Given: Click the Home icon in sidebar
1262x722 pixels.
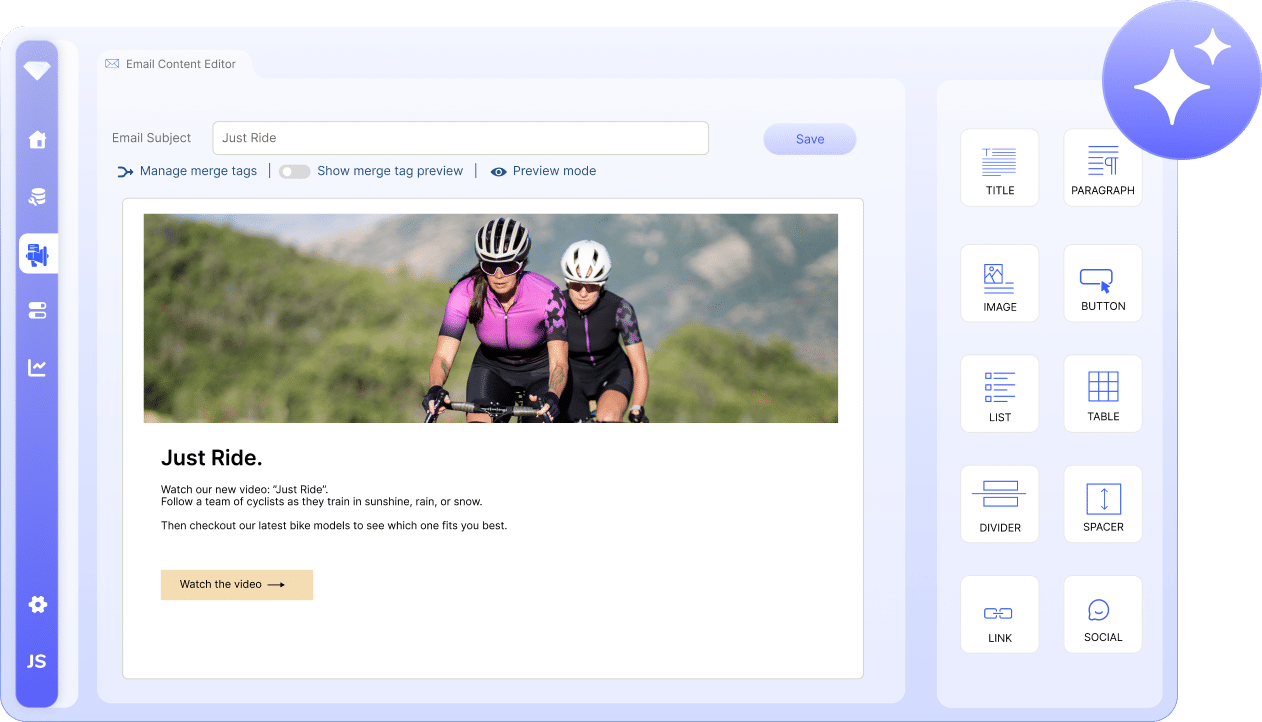Looking at the screenshot, I should (x=37, y=140).
